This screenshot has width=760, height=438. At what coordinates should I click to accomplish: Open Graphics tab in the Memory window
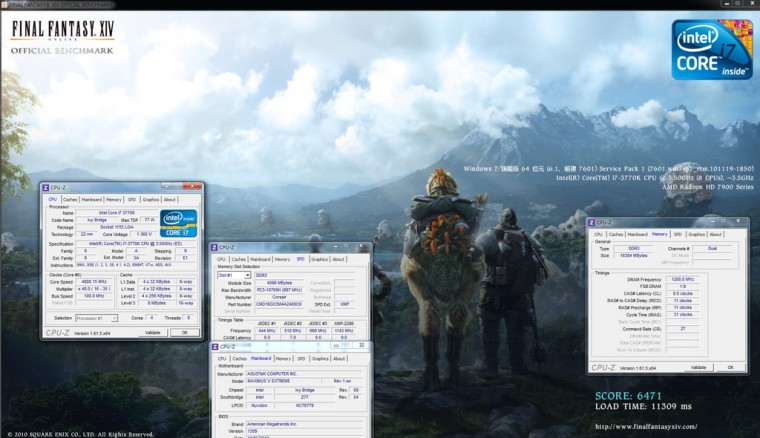(697, 235)
